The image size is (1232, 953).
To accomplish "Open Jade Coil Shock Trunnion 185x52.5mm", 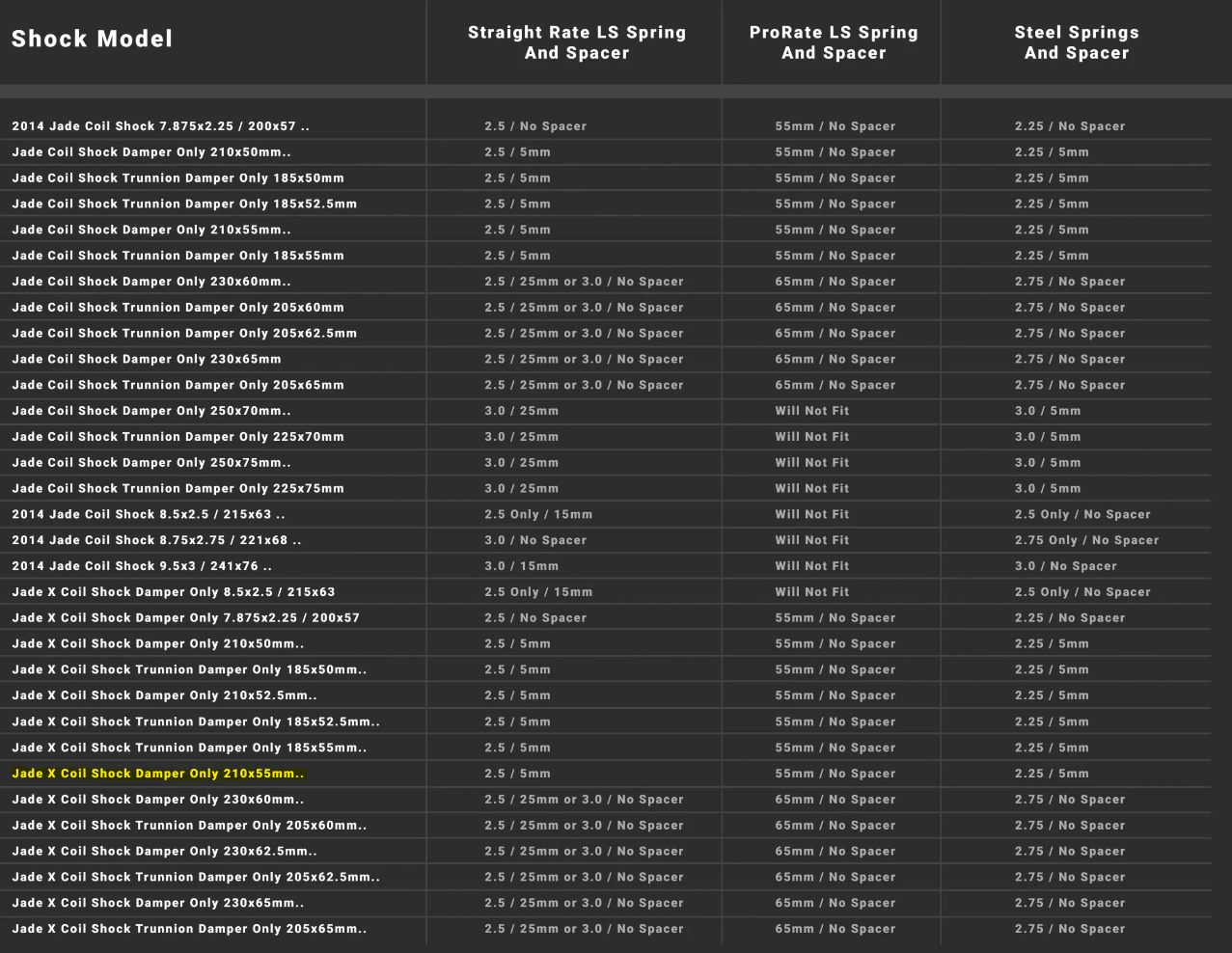I will coord(184,204).
